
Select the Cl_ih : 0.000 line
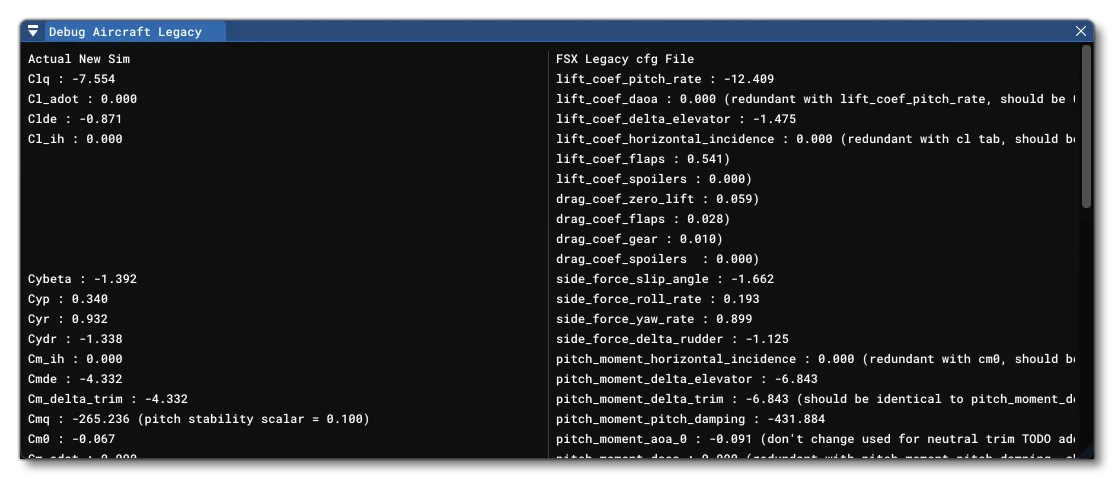(75, 139)
